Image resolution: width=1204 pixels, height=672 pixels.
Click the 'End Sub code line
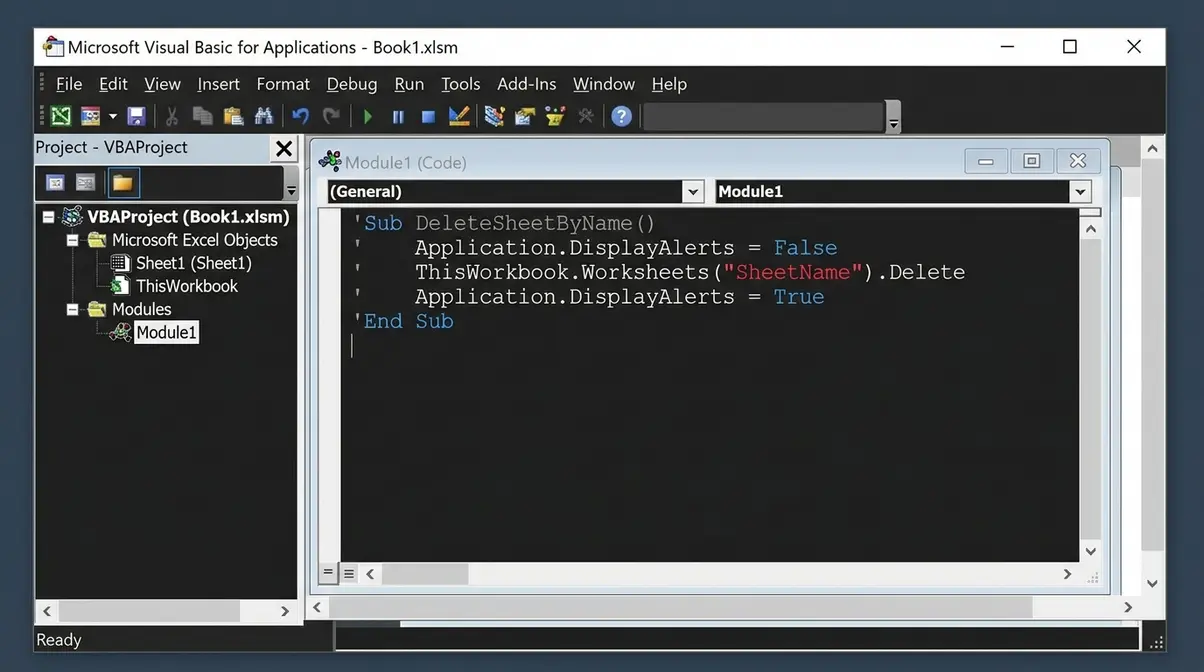tap(403, 321)
